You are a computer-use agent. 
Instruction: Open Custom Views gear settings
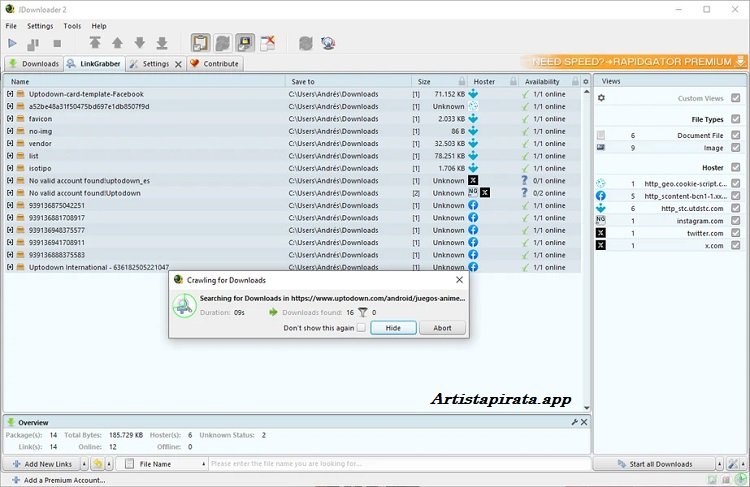tap(601, 98)
